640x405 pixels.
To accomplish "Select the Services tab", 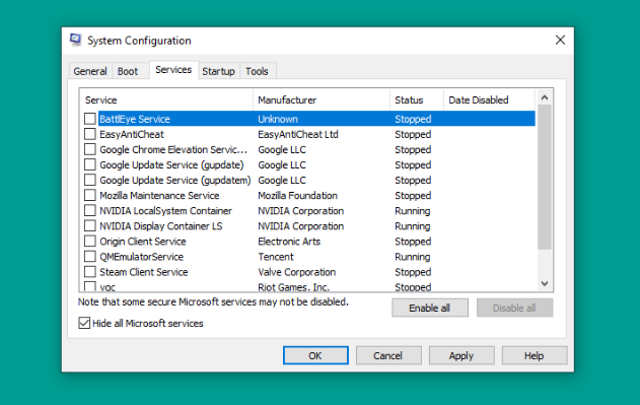I will click(174, 70).
